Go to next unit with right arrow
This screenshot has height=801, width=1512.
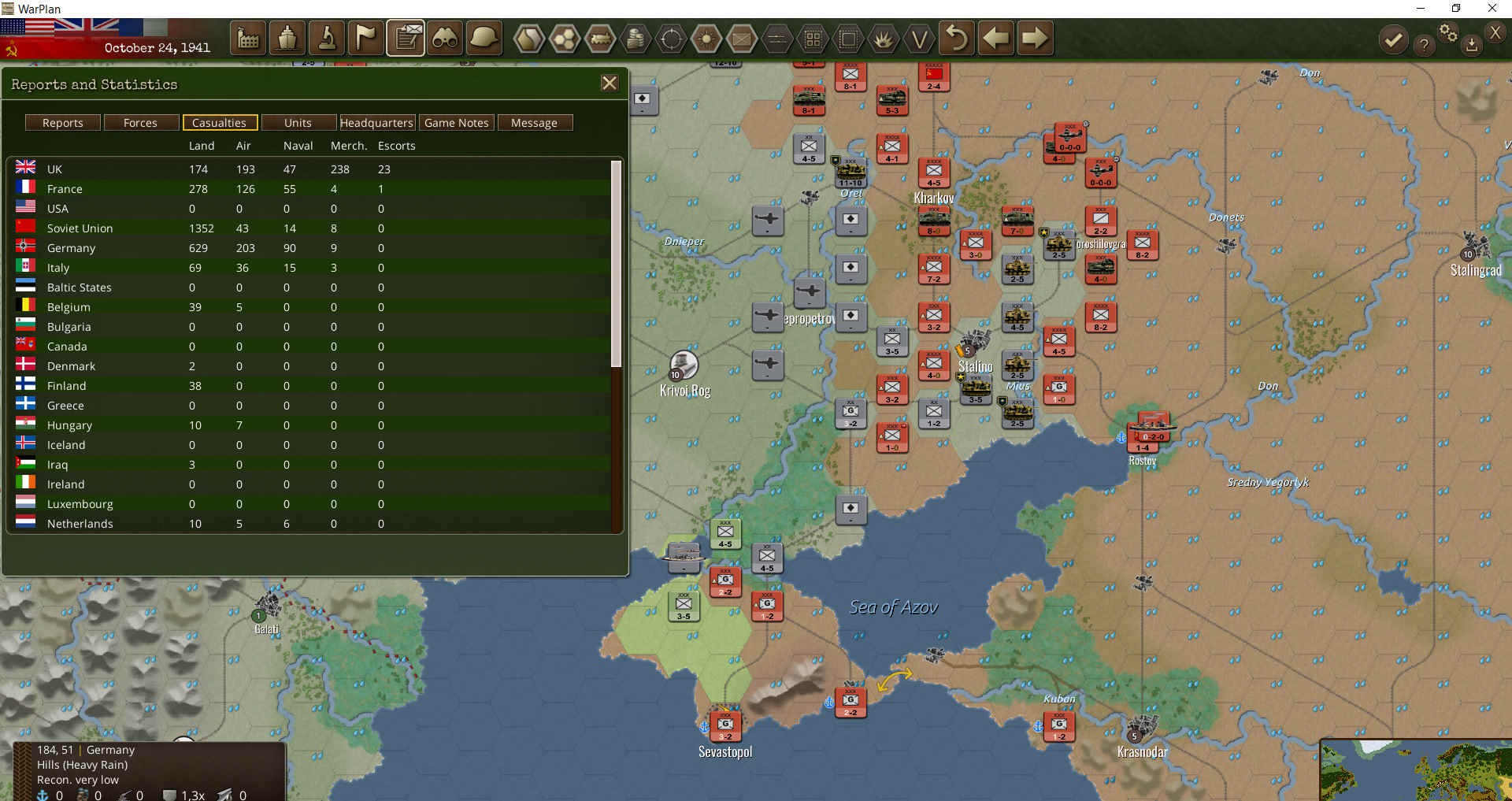[1035, 38]
